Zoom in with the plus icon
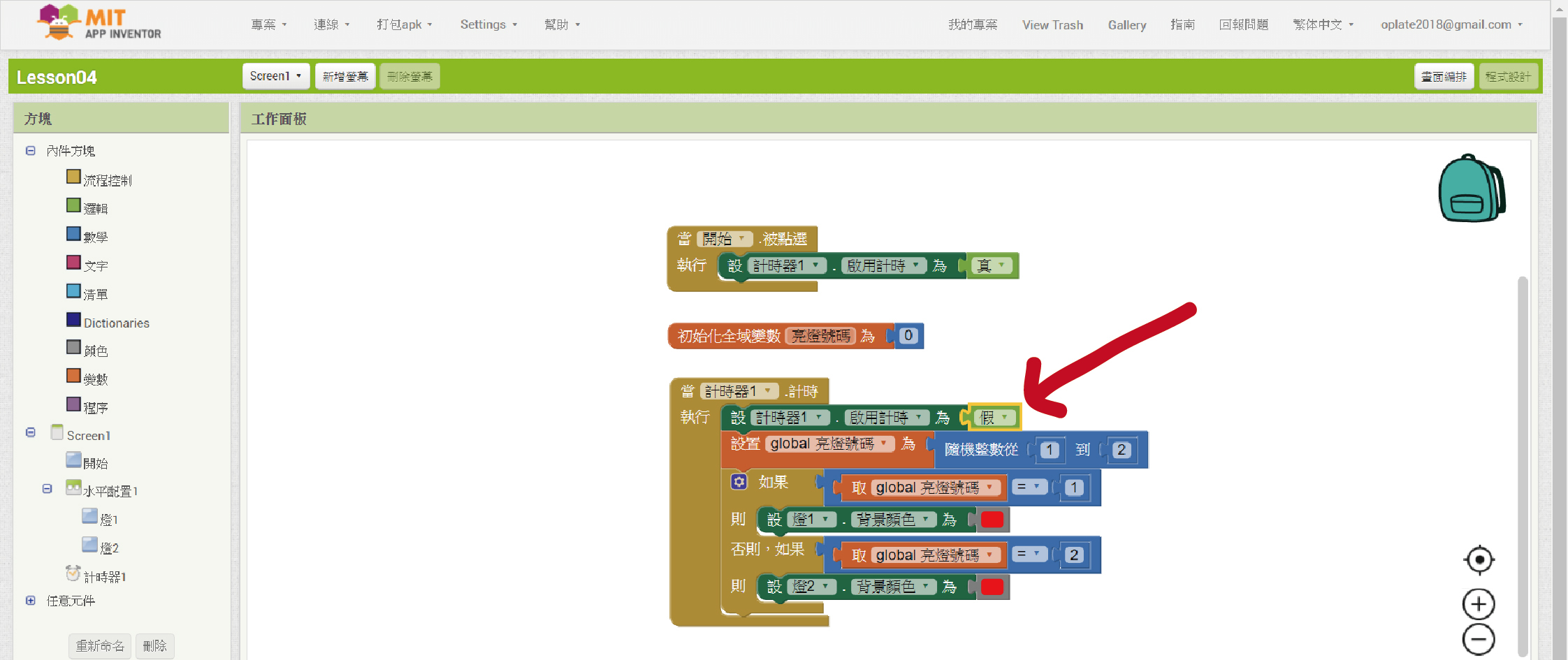This screenshot has width=1568, height=660. tap(1479, 604)
